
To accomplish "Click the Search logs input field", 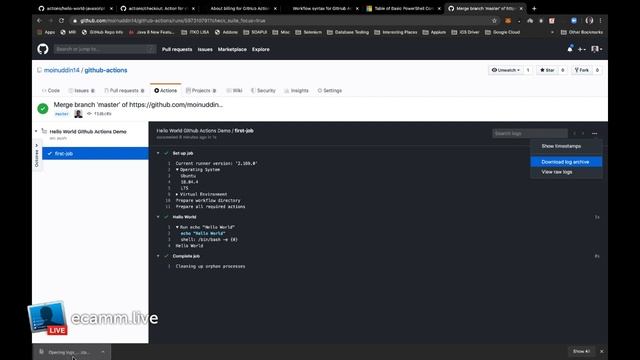I will pos(529,133).
